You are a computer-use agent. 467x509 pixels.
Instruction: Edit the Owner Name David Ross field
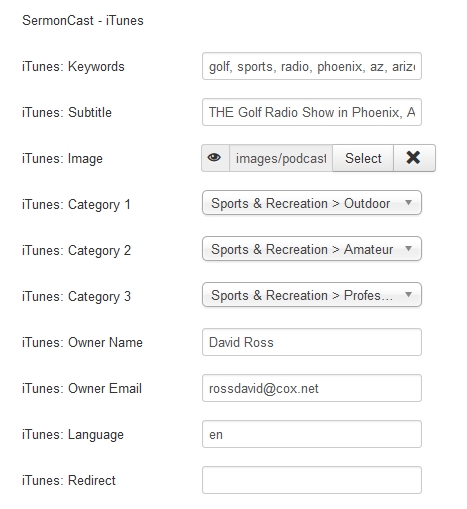pos(312,342)
